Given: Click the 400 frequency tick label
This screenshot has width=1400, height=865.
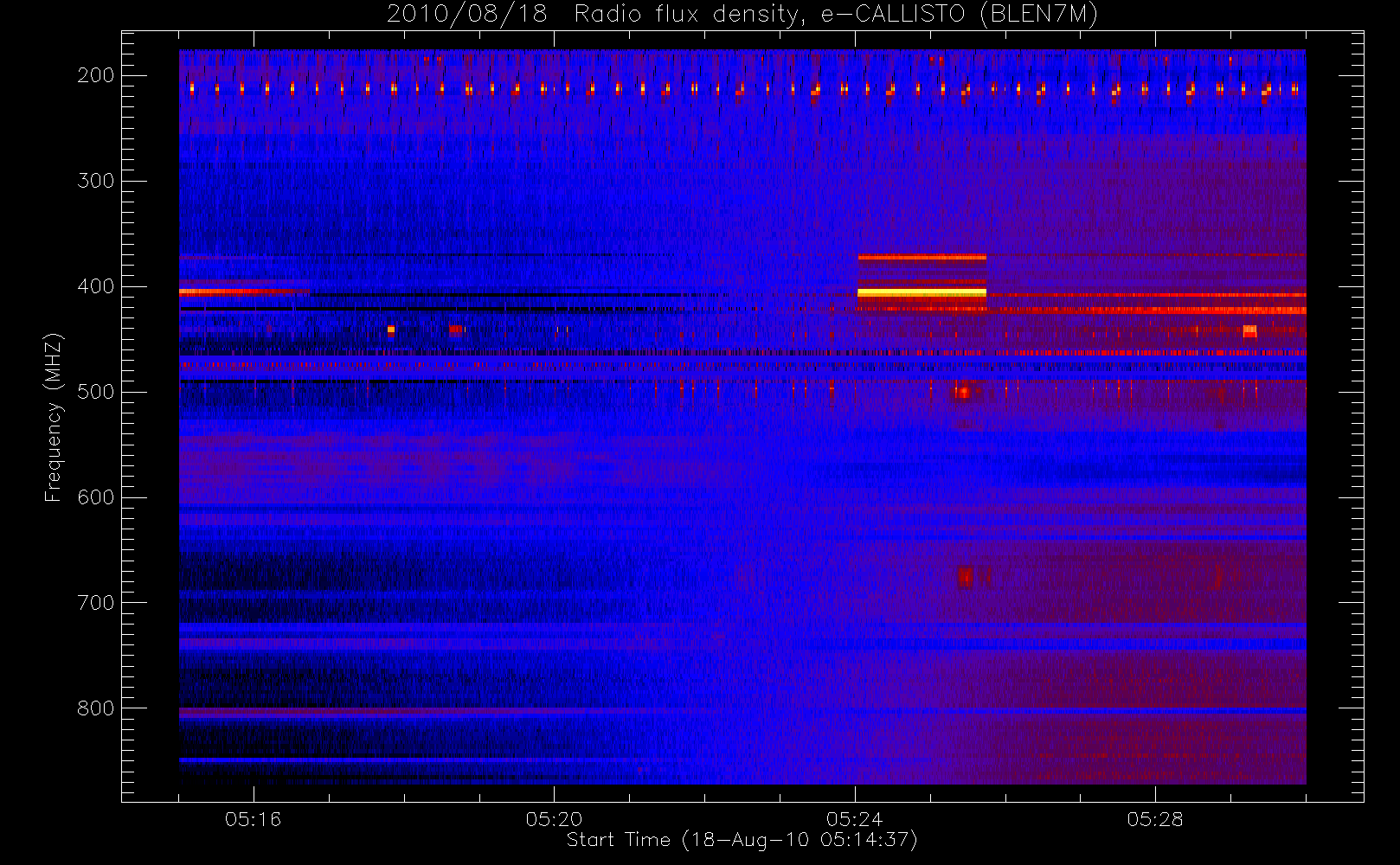Looking at the screenshot, I should [95, 286].
